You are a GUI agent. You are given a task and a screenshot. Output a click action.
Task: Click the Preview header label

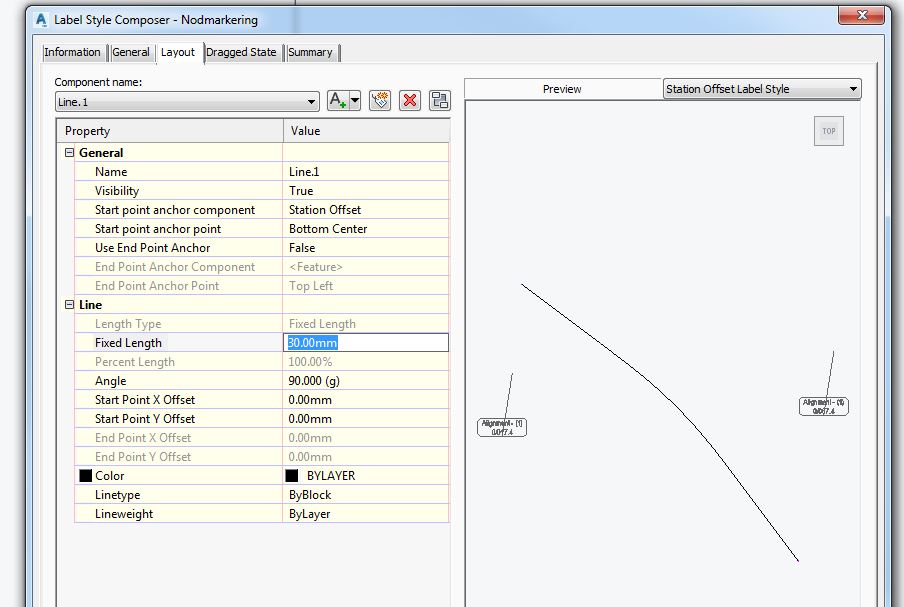tap(562, 88)
